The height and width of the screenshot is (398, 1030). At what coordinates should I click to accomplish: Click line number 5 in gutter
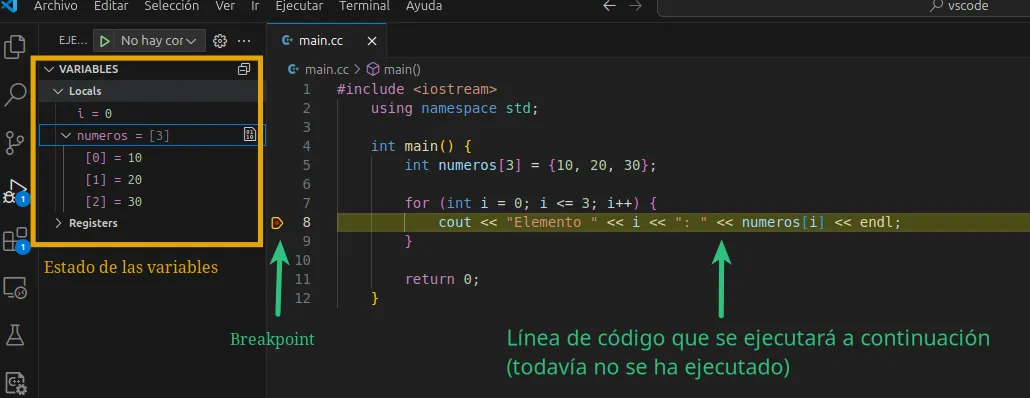tap(307, 166)
